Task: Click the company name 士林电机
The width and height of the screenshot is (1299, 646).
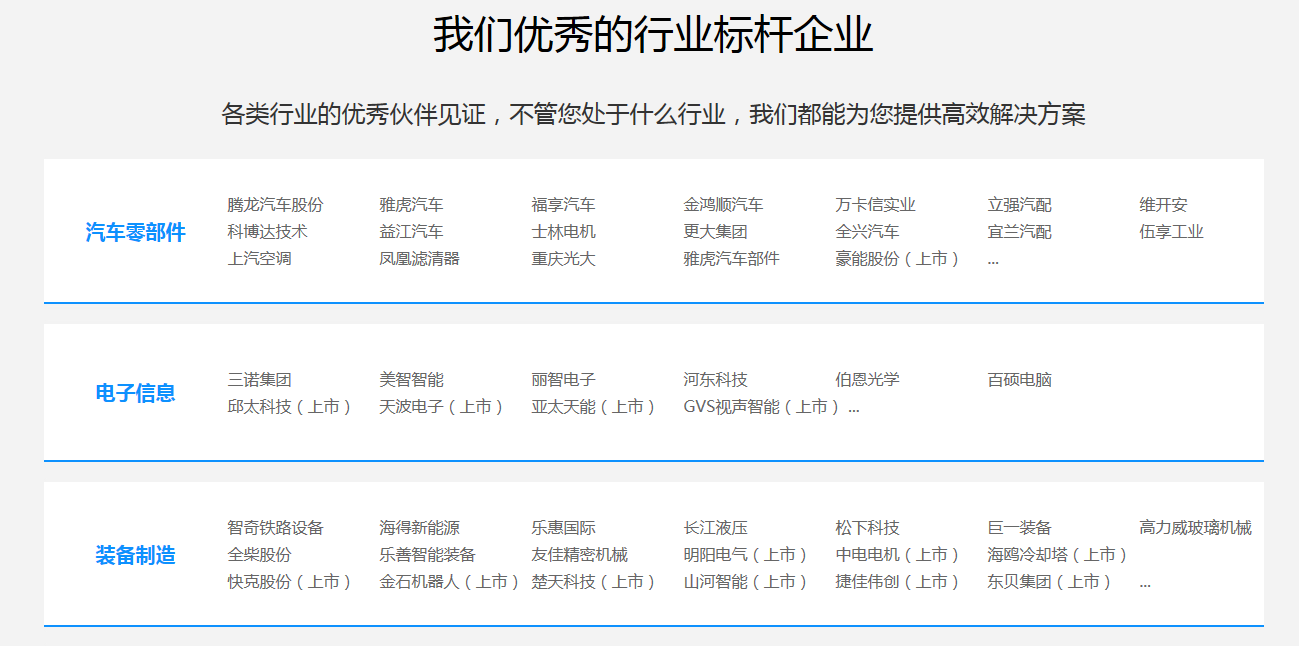Action: point(564,232)
